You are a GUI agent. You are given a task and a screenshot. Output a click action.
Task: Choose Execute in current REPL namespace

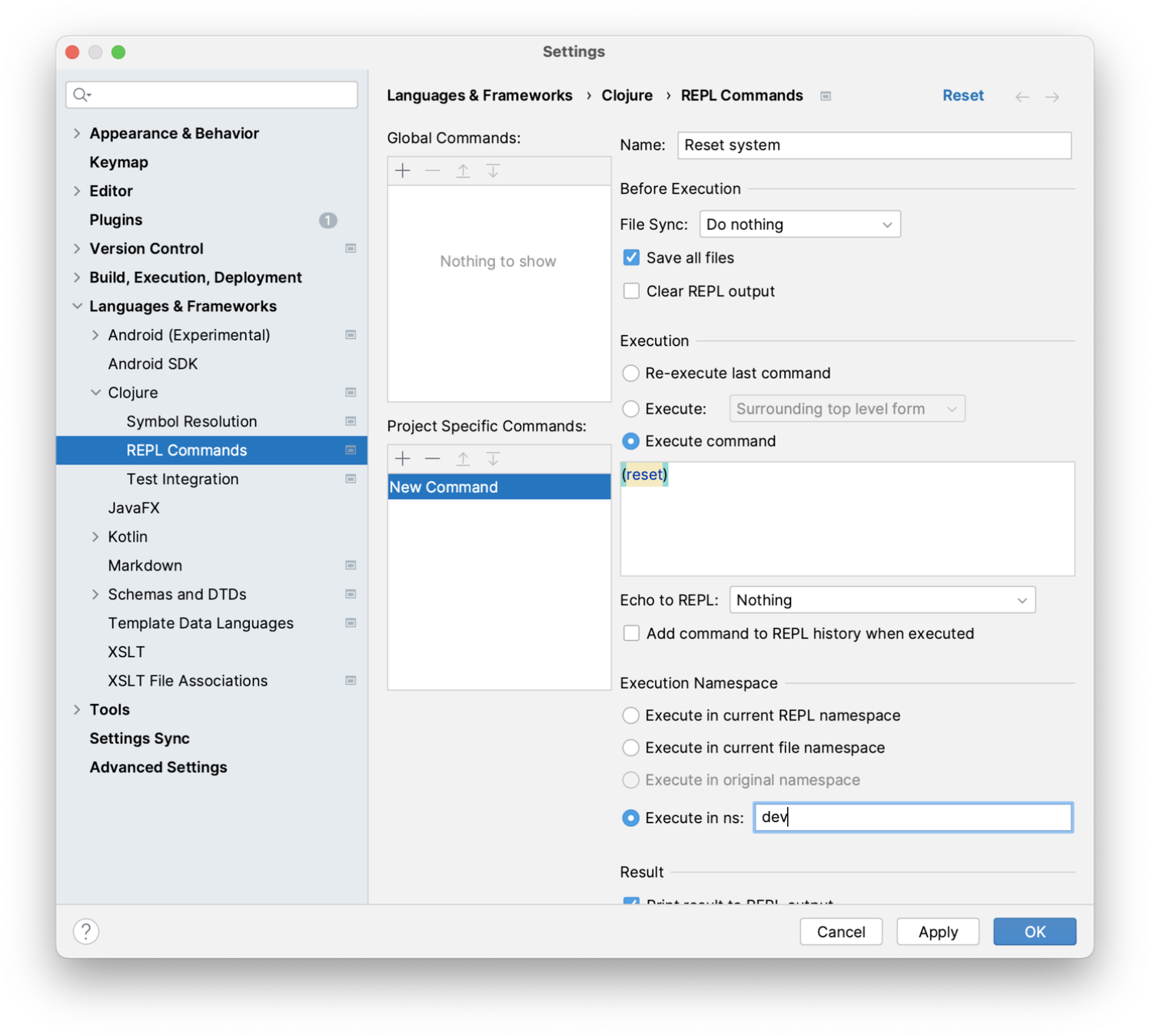(630, 716)
